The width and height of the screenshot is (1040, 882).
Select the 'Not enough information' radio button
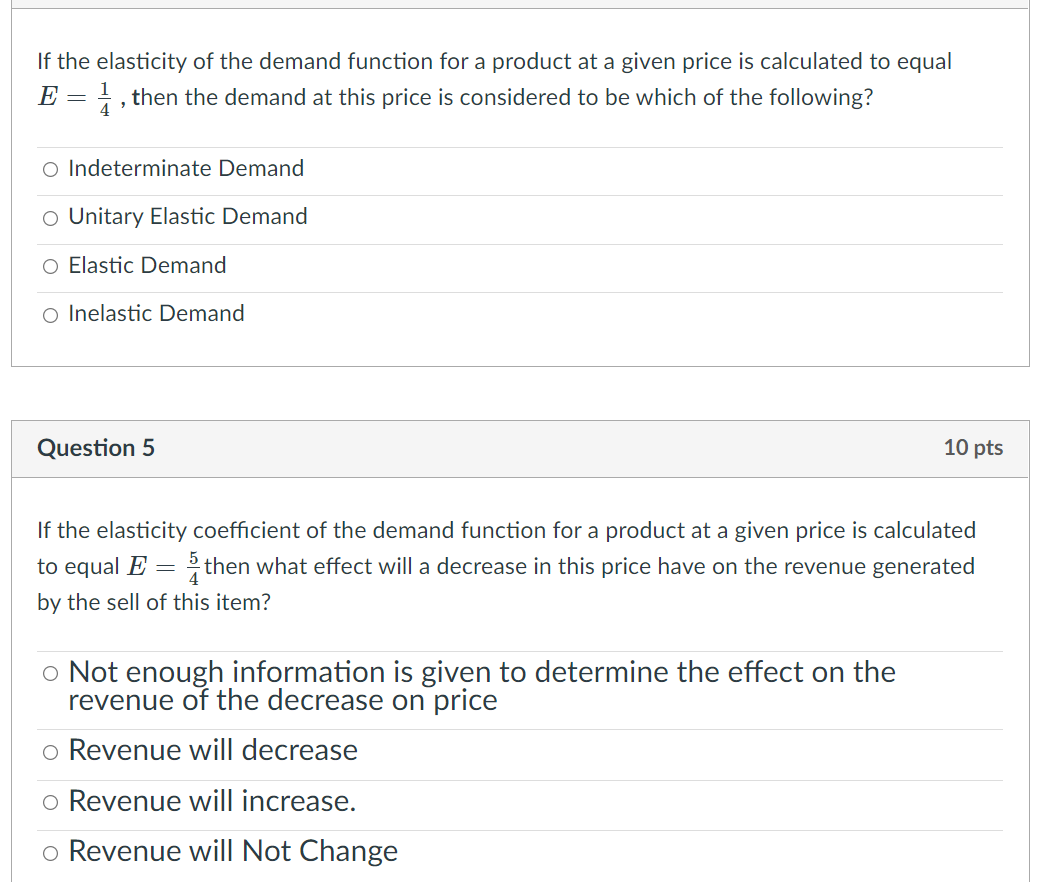pos(50,674)
